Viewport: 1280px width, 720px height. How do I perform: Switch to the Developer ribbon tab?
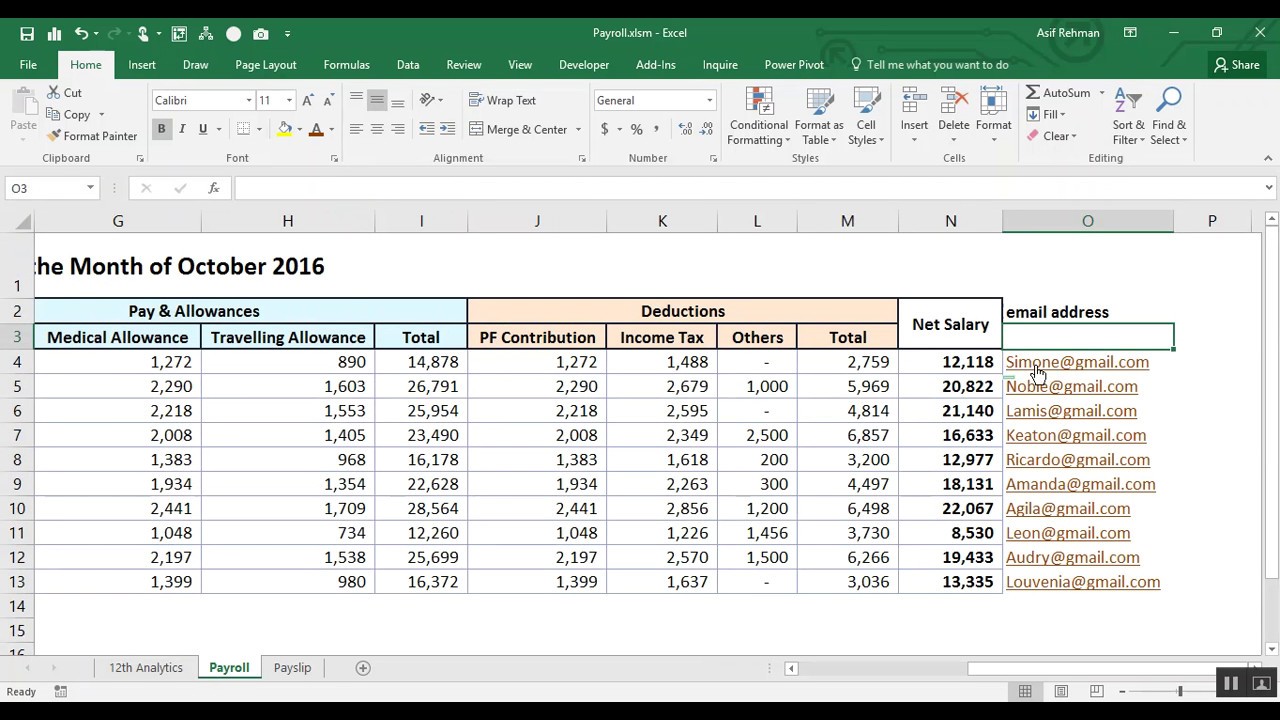584,65
